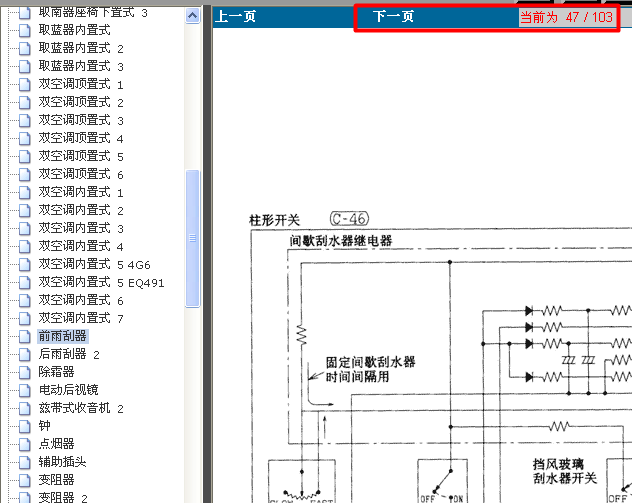Click diagram label 间歇刮水器继电器
This screenshot has height=503, width=632.
[x=341, y=241]
